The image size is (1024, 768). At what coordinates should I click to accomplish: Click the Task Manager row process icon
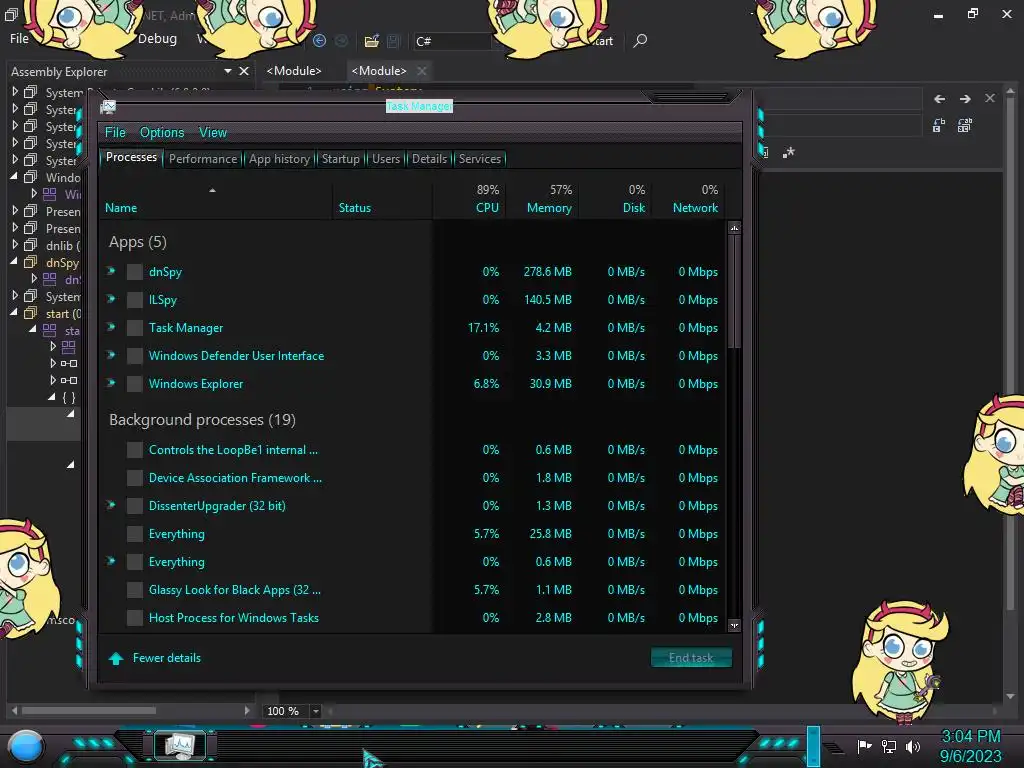[135, 328]
